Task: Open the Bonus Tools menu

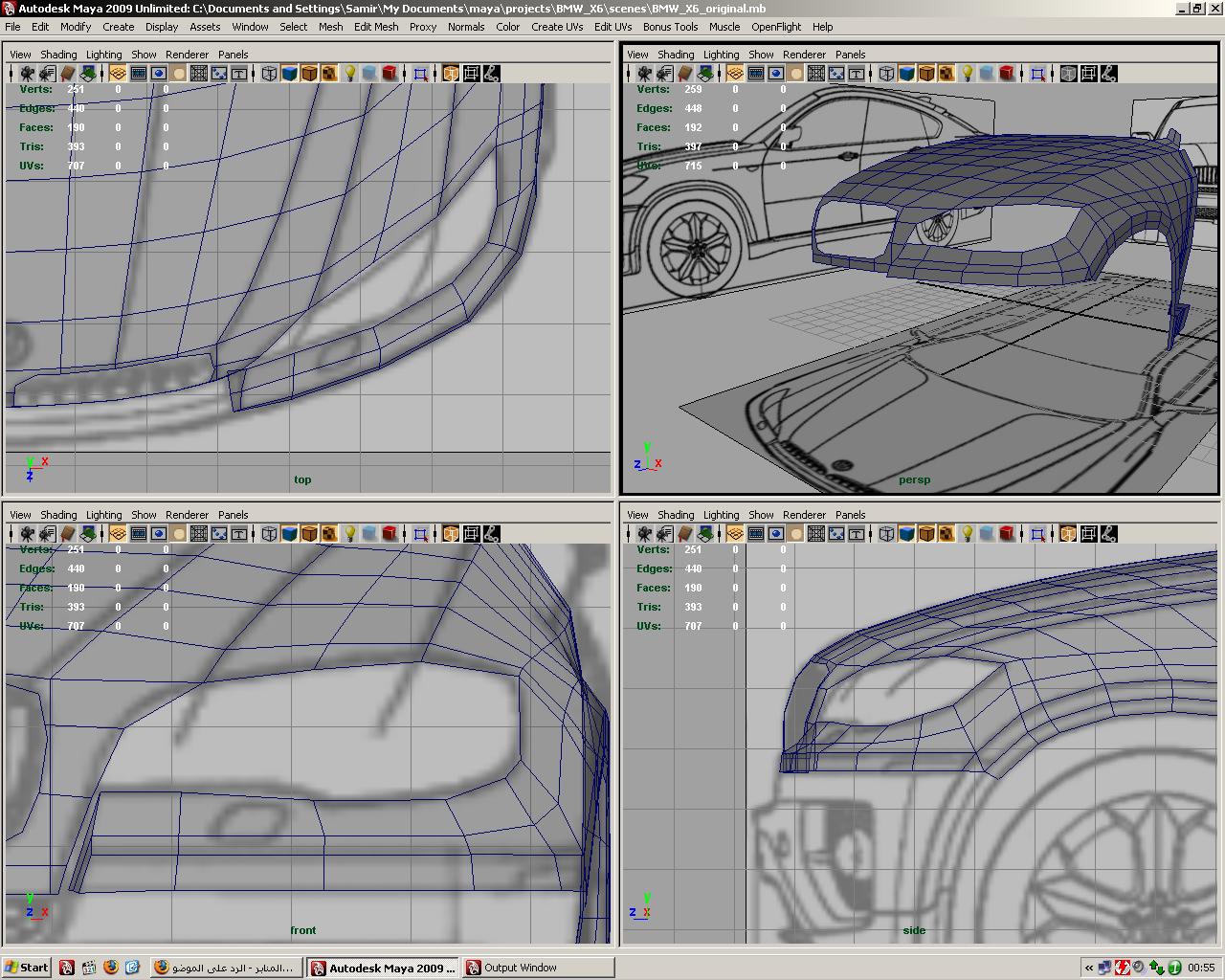Action: [670, 27]
